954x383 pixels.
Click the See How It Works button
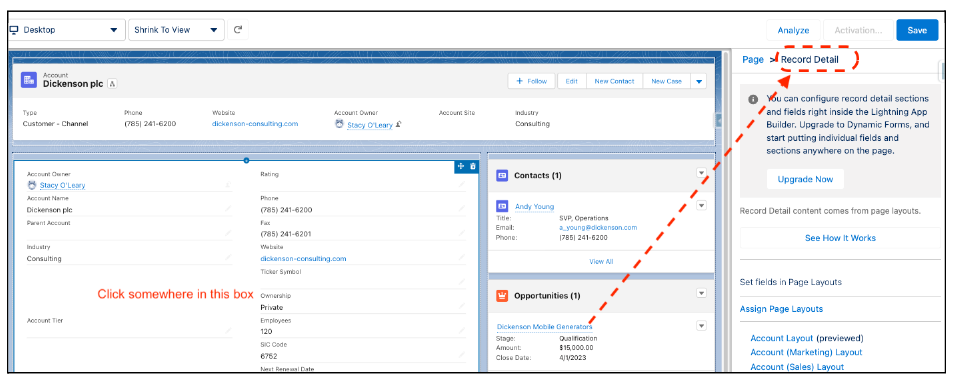pos(840,238)
